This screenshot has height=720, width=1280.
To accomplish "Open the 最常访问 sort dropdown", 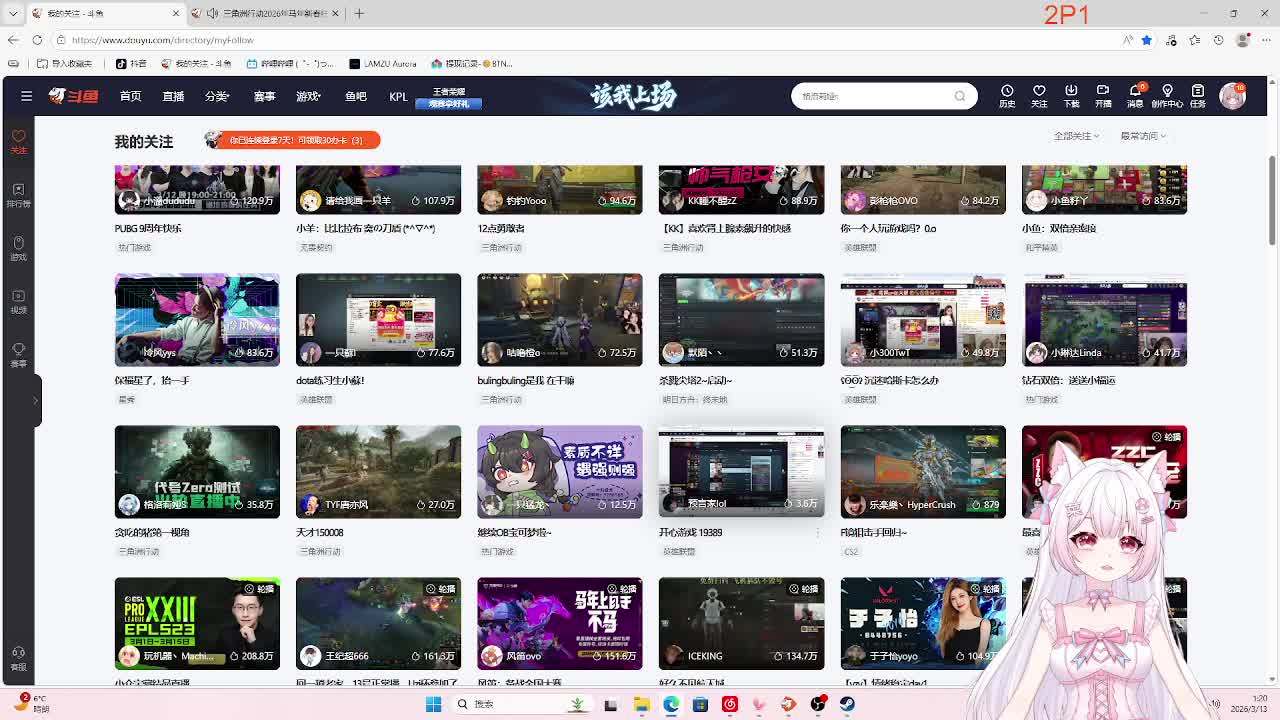I will [1142, 136].
